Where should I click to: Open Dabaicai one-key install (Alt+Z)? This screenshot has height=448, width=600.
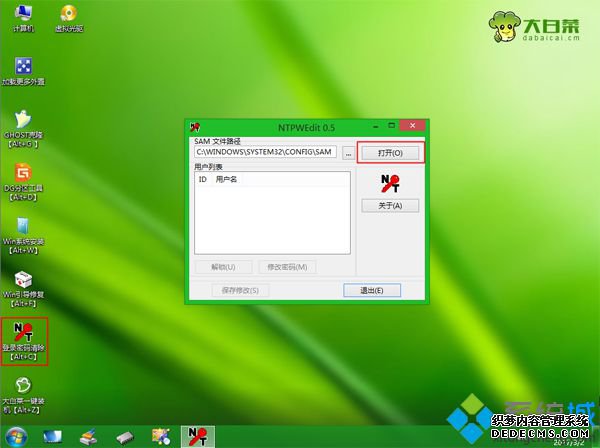[23, 396]
